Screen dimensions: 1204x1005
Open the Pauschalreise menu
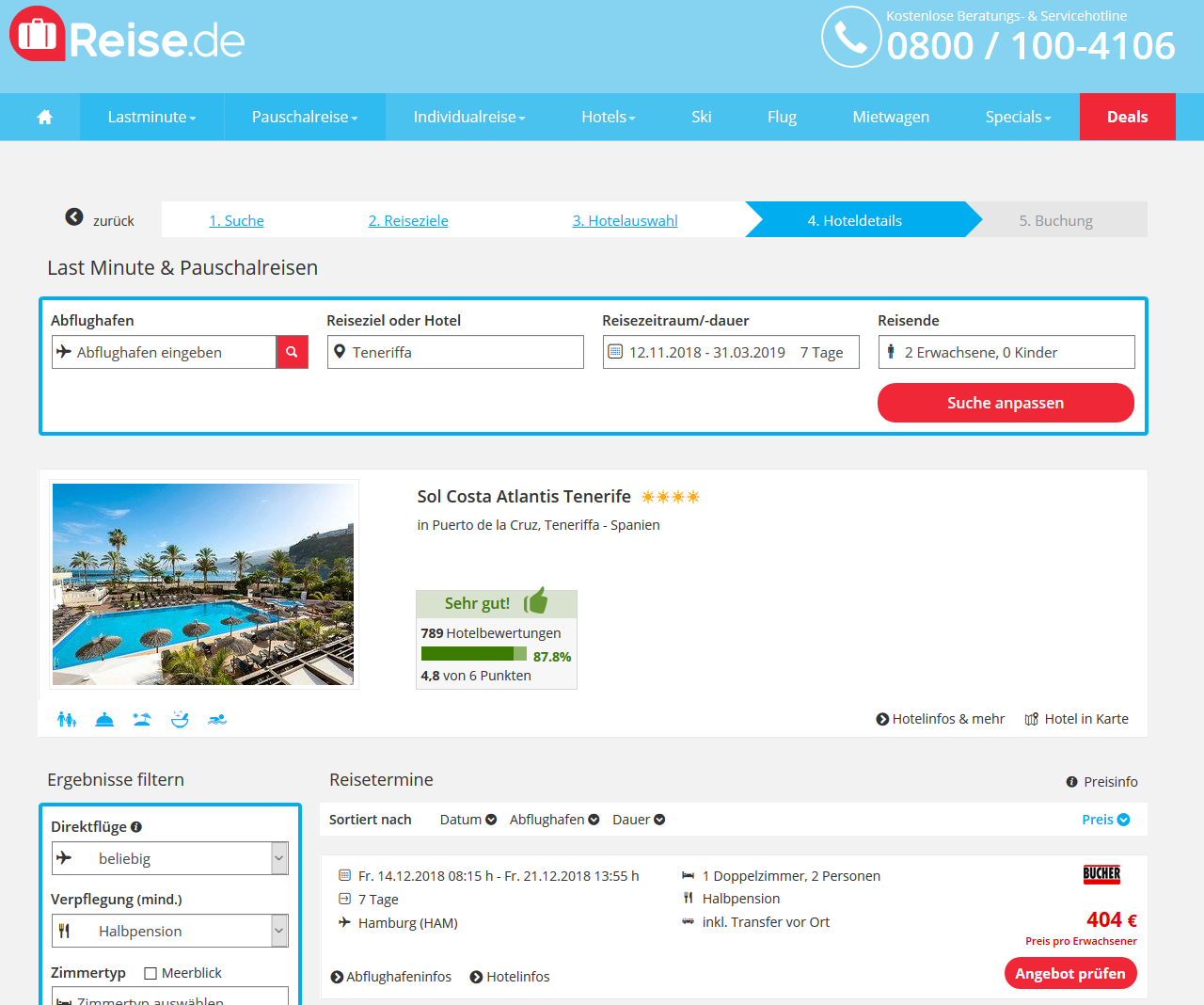(x=305, y=117)
